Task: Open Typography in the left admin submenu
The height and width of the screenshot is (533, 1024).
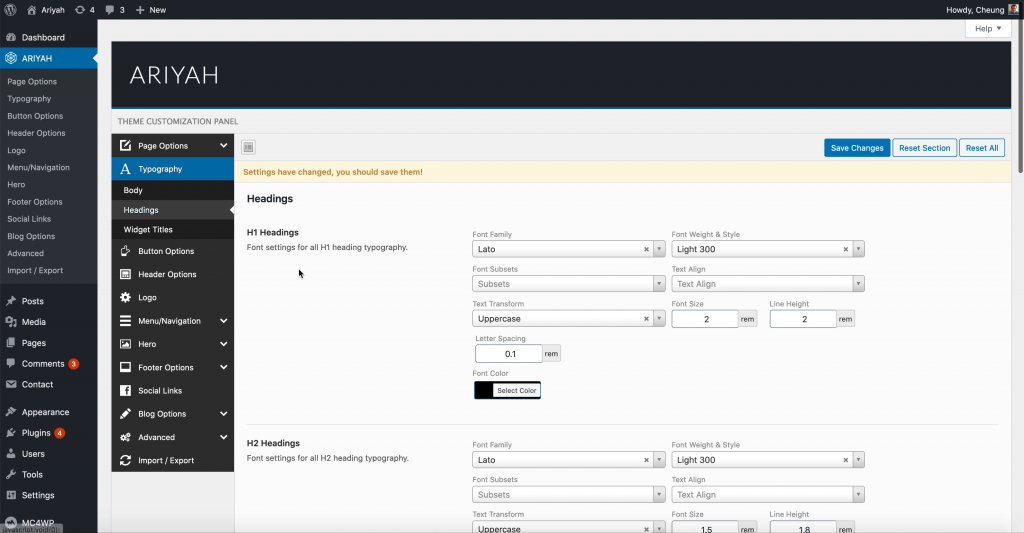Action: click(x=29, y=99)
